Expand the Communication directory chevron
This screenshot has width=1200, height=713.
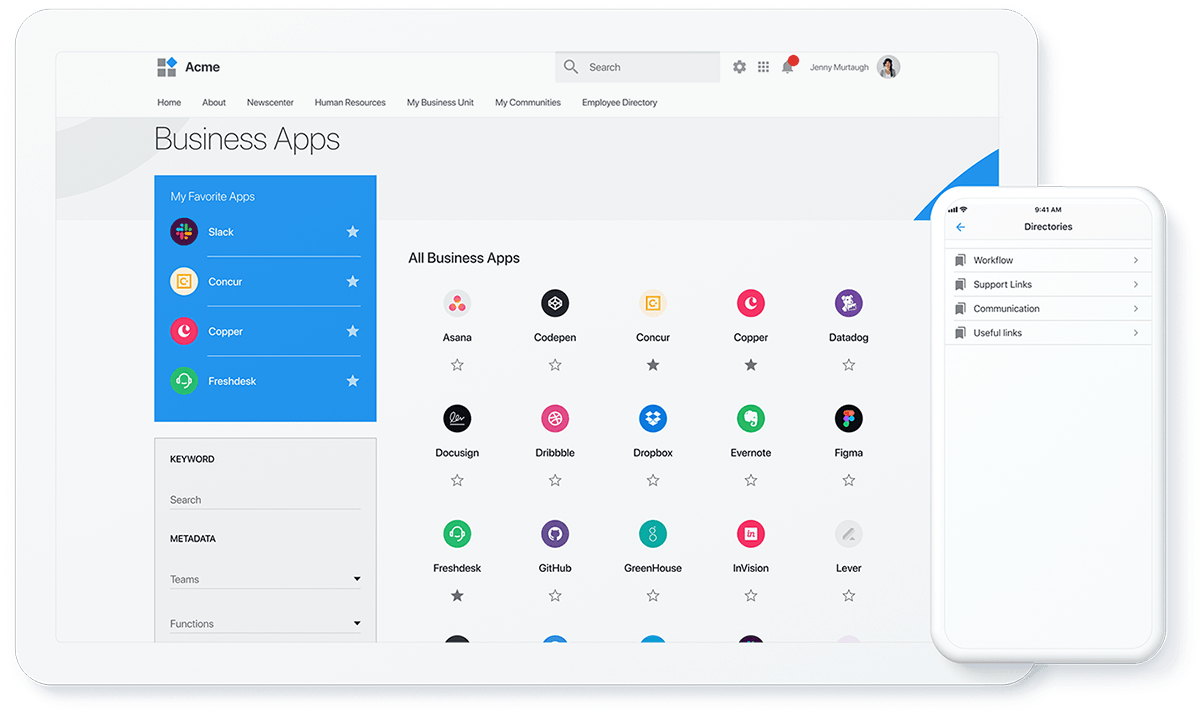(x=1136, y=309)
